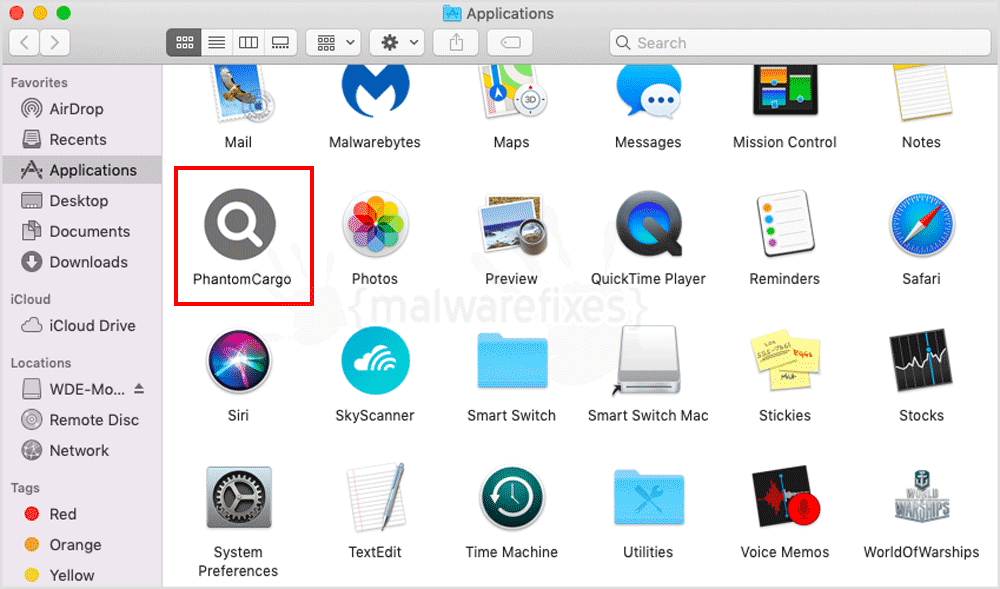Click the Search field
The height and width of the screenshot is (589, 1000).
[800, 43]
